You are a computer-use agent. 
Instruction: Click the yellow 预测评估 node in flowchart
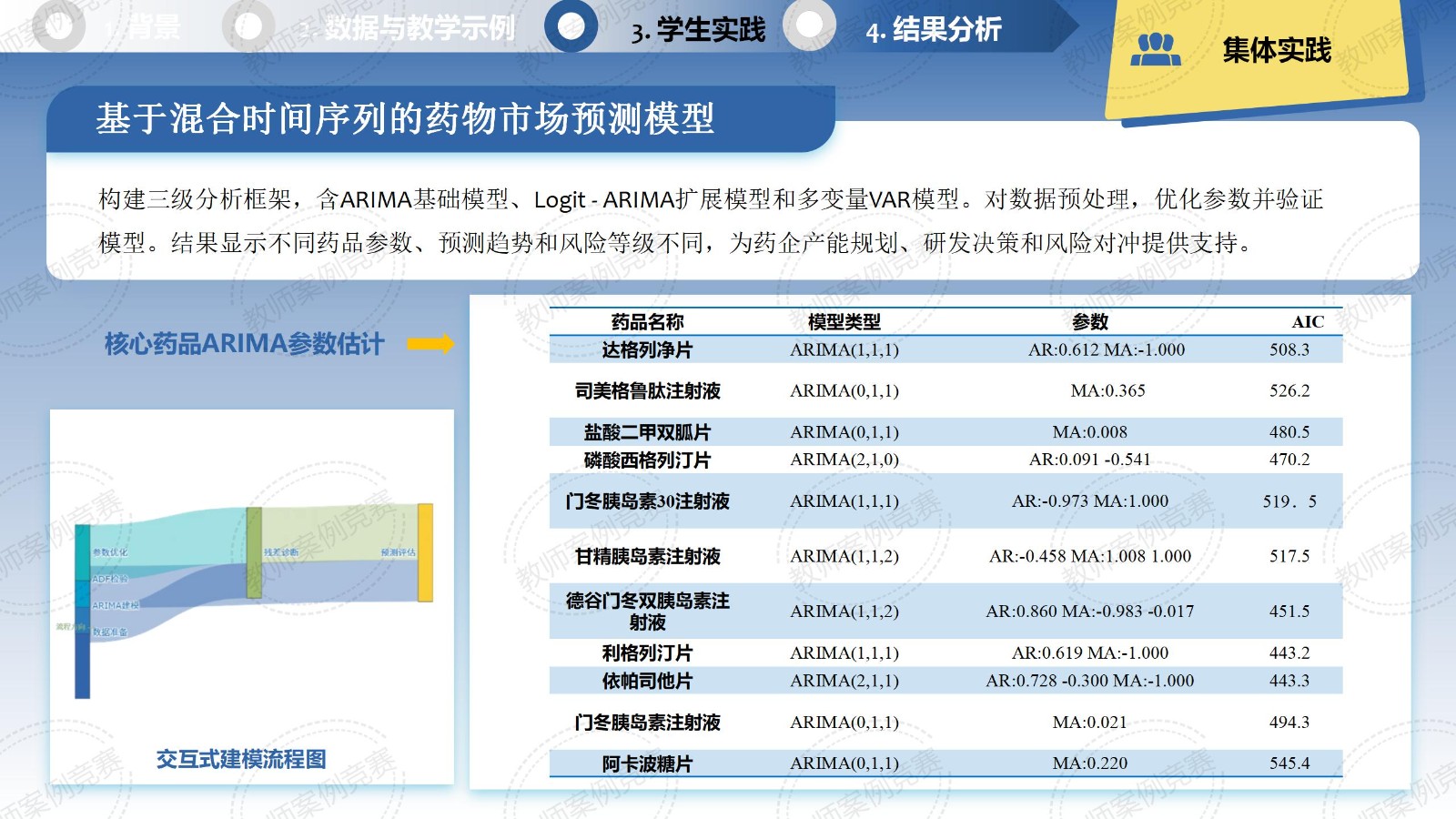(425, 552)
